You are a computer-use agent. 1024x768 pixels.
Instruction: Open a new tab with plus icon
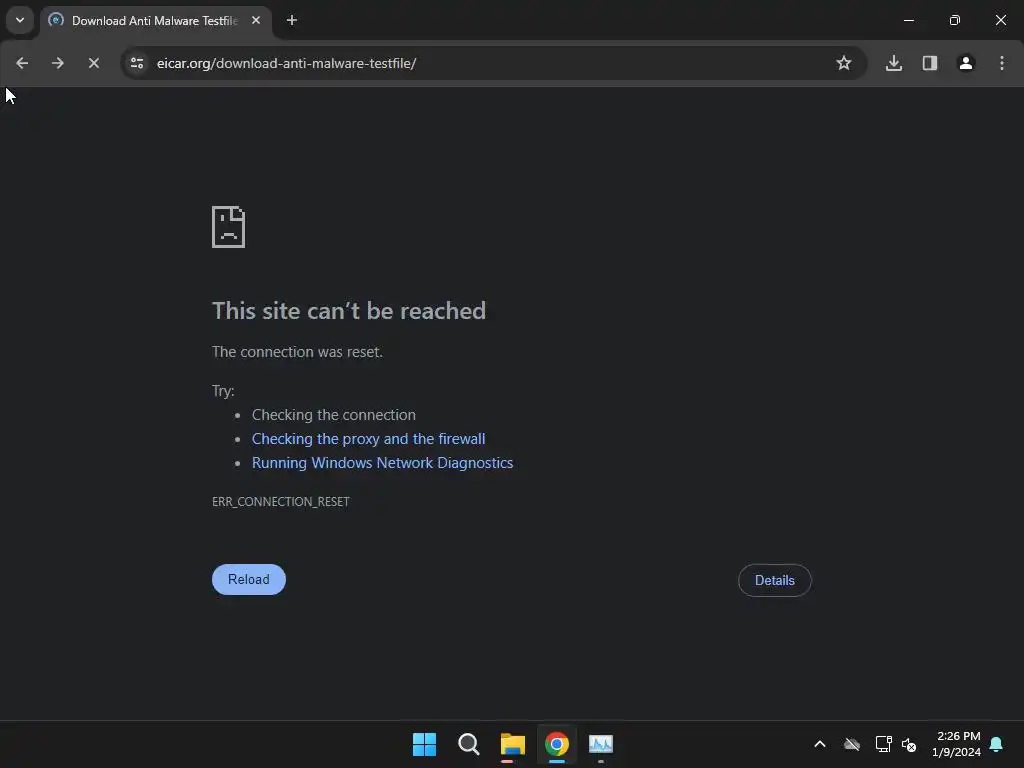tap(292, 21)
